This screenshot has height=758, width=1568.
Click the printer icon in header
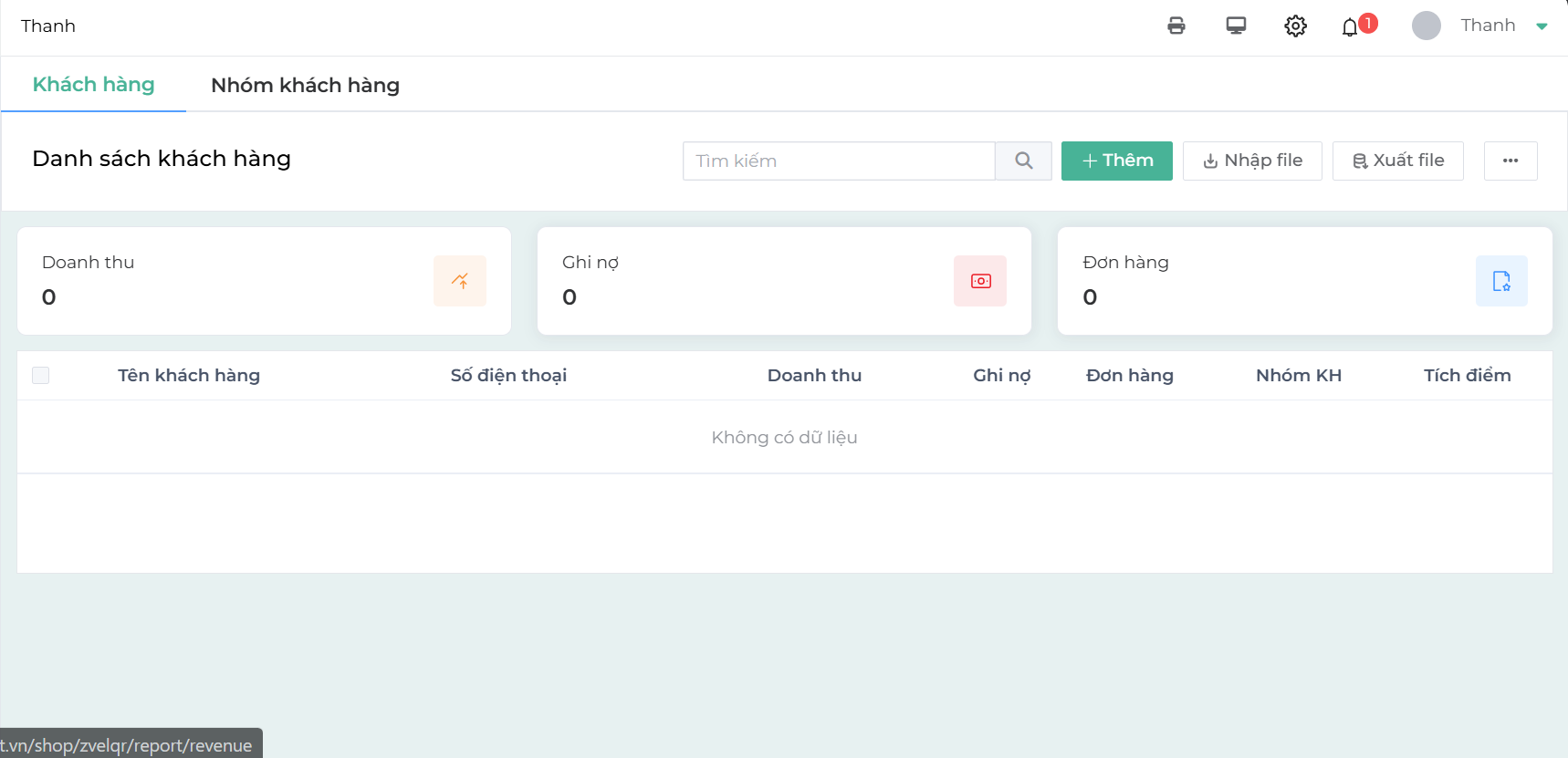pyautogui.click(x=1176, y=26)
